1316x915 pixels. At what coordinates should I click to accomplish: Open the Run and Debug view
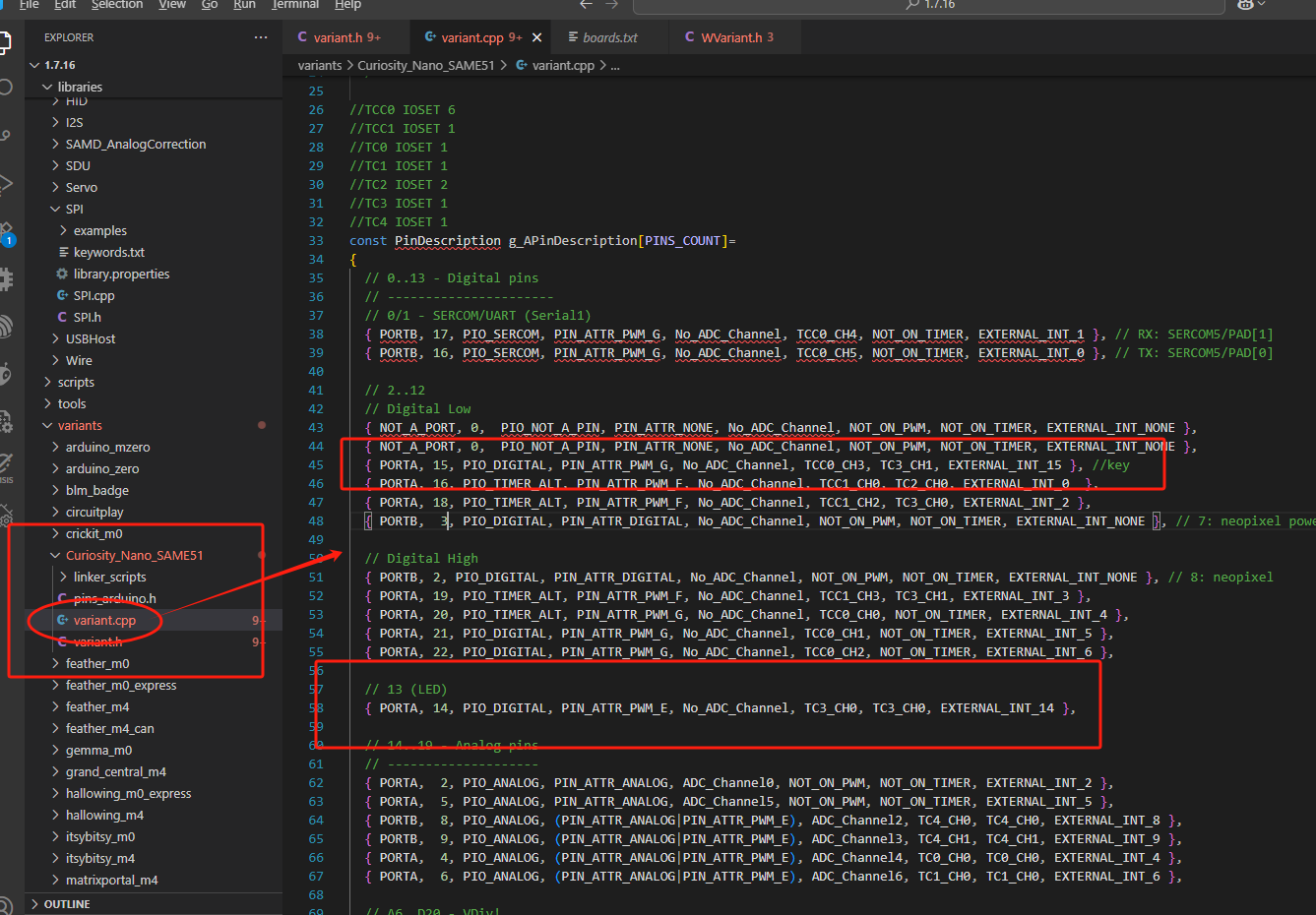[x=4, y=183]
